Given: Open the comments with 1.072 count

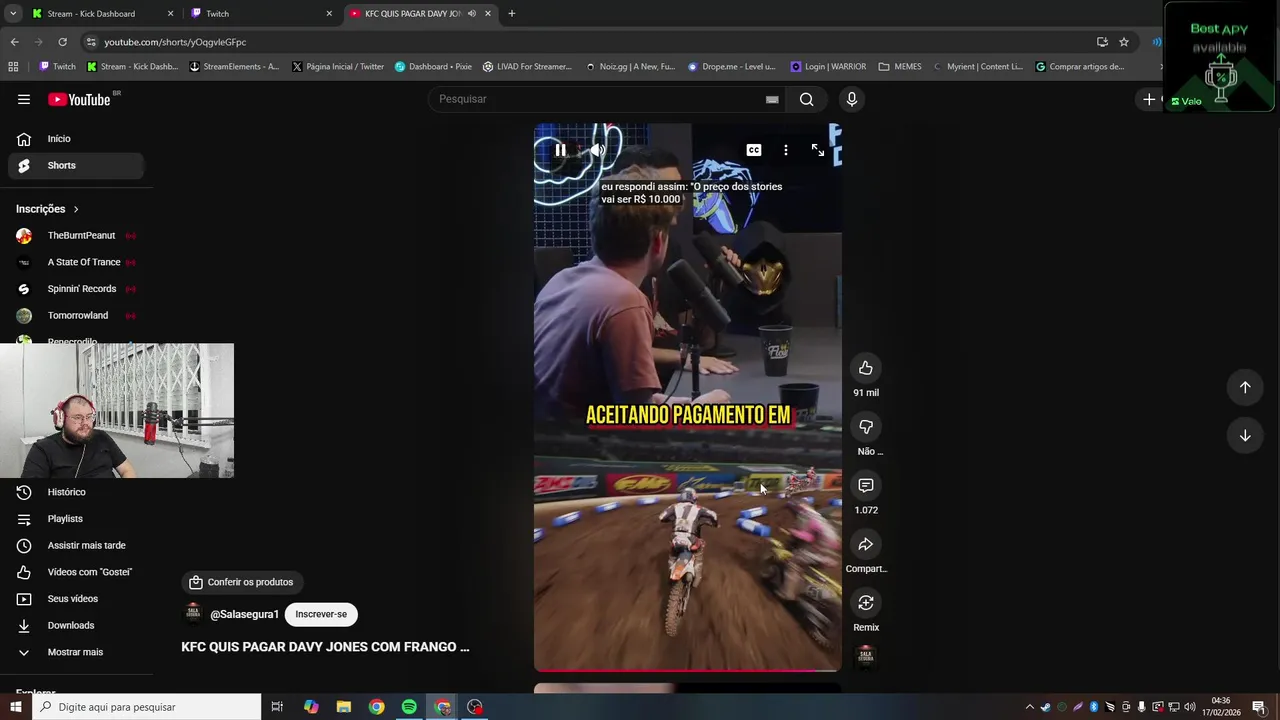Looking at the screenshot, I should click(x=866, y=485).
